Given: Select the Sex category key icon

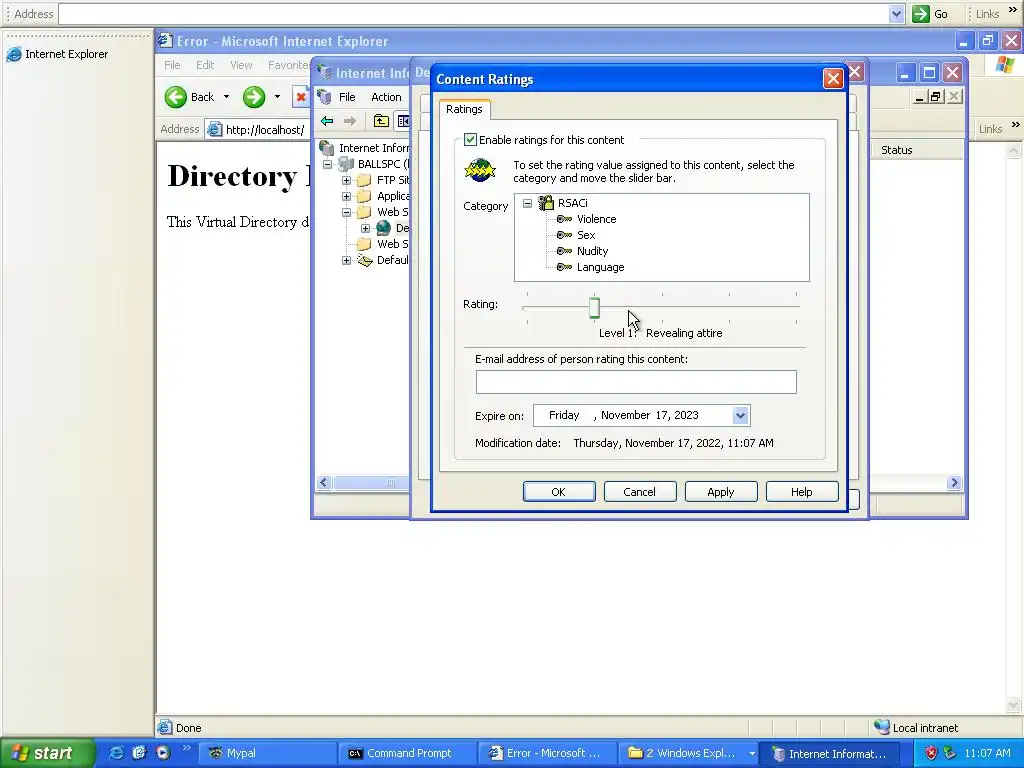Looking at the screenshot, I should click(x=564, y=235).
